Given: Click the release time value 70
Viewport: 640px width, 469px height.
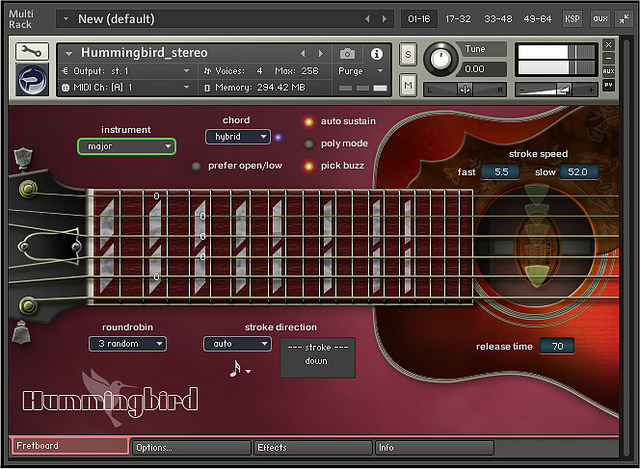Looking at the screenshot, I should pos(557,347).
